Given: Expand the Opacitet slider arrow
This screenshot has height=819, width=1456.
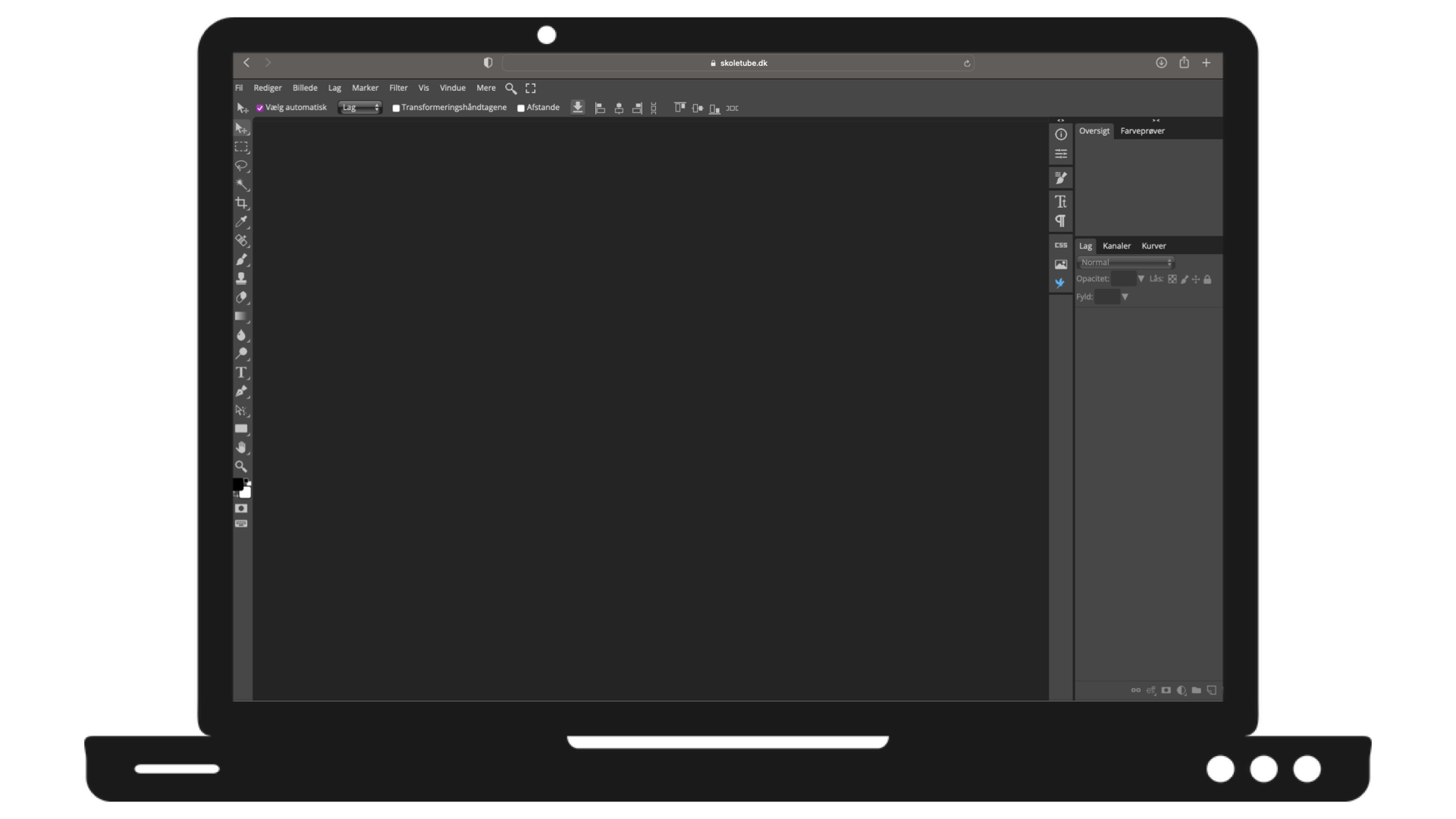Looking at the screenshot, I should pyautogui.click(x=1141, y=279).
